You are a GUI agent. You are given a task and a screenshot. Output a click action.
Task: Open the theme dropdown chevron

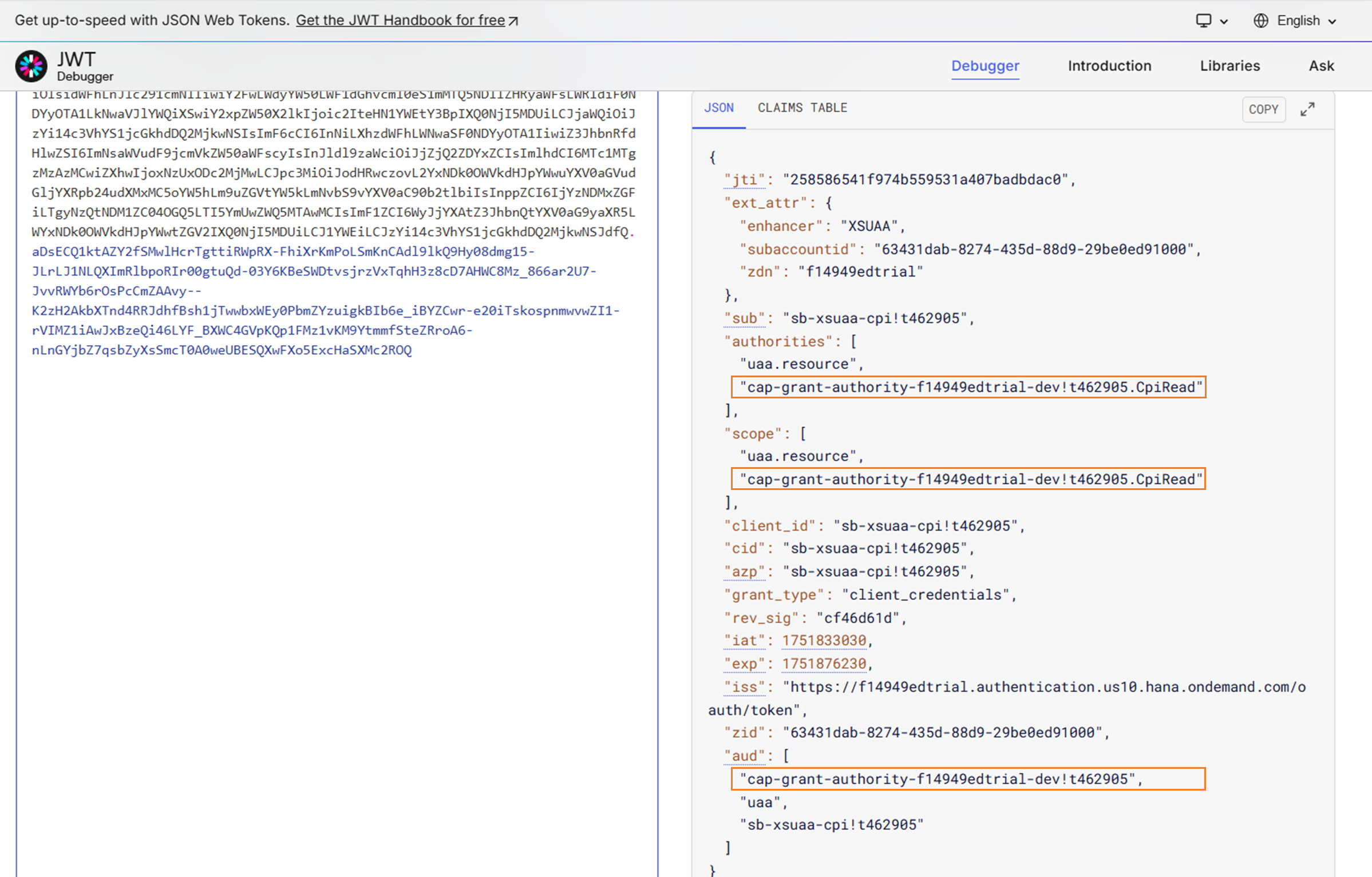coord(1224,22)
